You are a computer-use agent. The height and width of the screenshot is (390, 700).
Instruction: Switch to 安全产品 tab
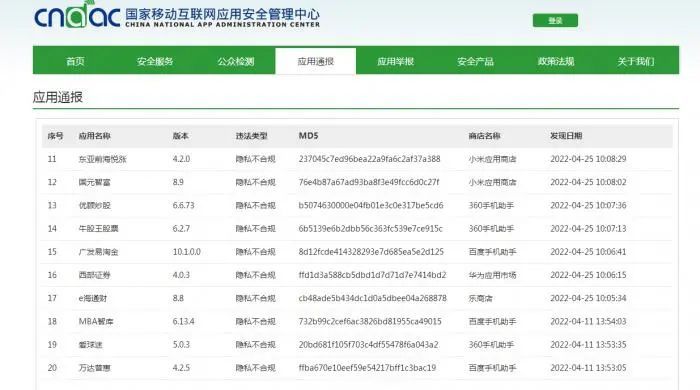pyautogui.click(x=475, y=62)
